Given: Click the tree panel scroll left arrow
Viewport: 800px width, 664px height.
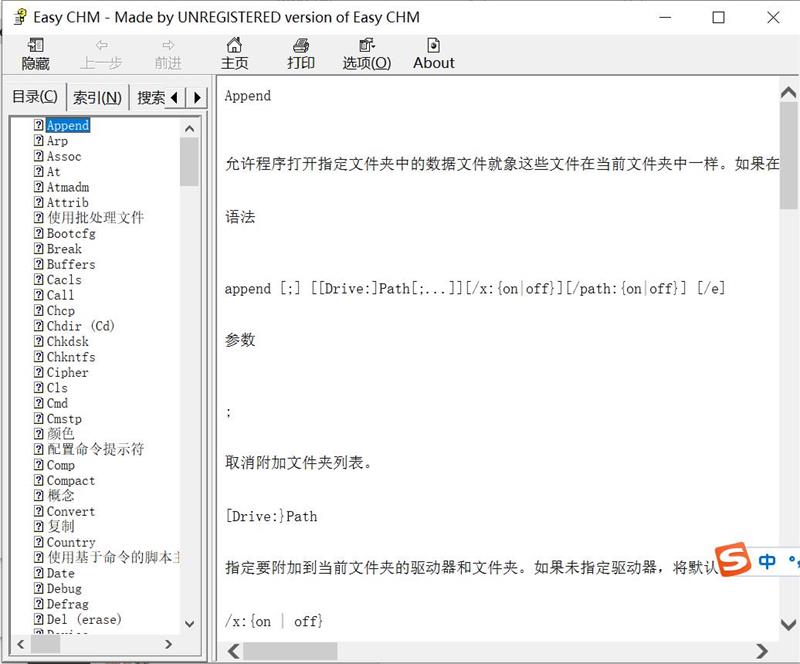Looking at the screenshot, I should tap(20, 644).
